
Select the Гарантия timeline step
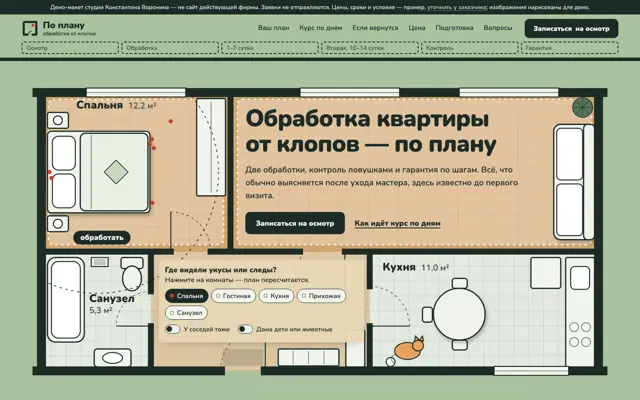coord(569,48)
